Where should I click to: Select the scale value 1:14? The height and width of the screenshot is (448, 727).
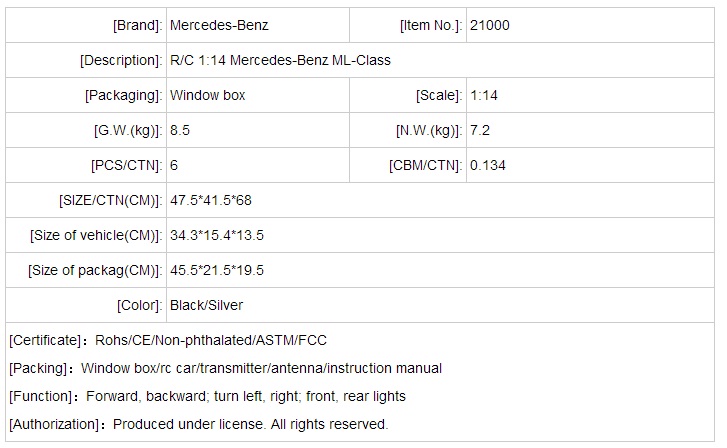[x=485, y=95]
